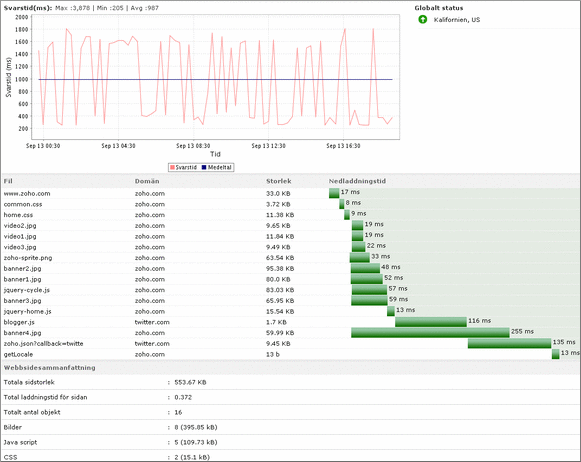The image size is (581, 462).
Task: Click the blue average line in the chart
Action: (x=215, y=79)
